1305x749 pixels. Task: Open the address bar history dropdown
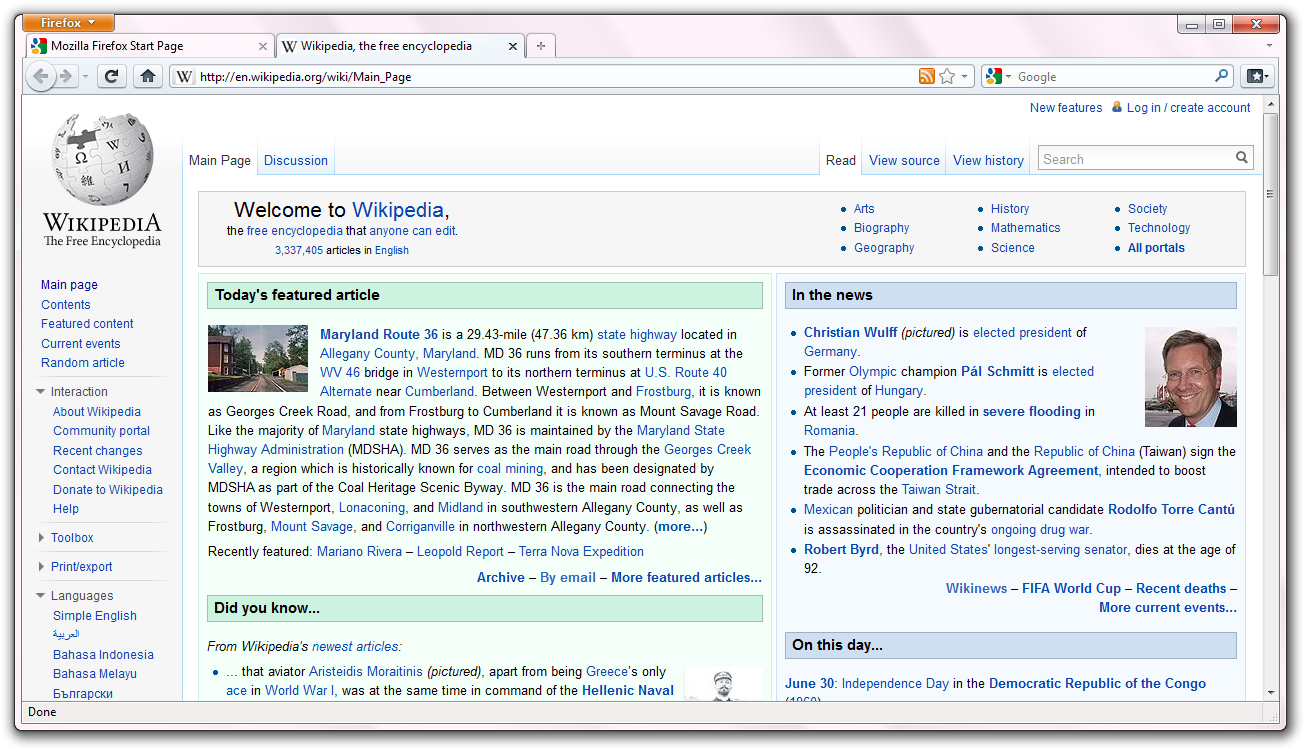(x=965, y=76)
